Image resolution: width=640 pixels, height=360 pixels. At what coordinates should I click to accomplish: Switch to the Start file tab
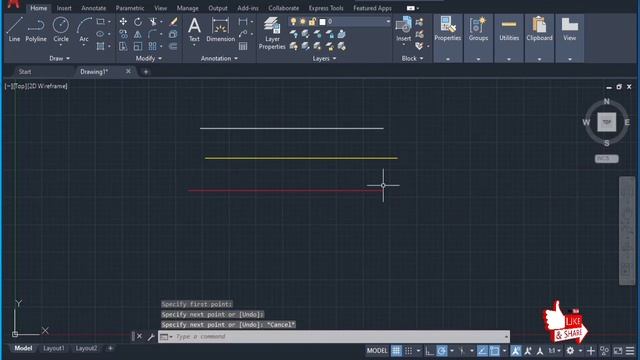tap(25, 72)
